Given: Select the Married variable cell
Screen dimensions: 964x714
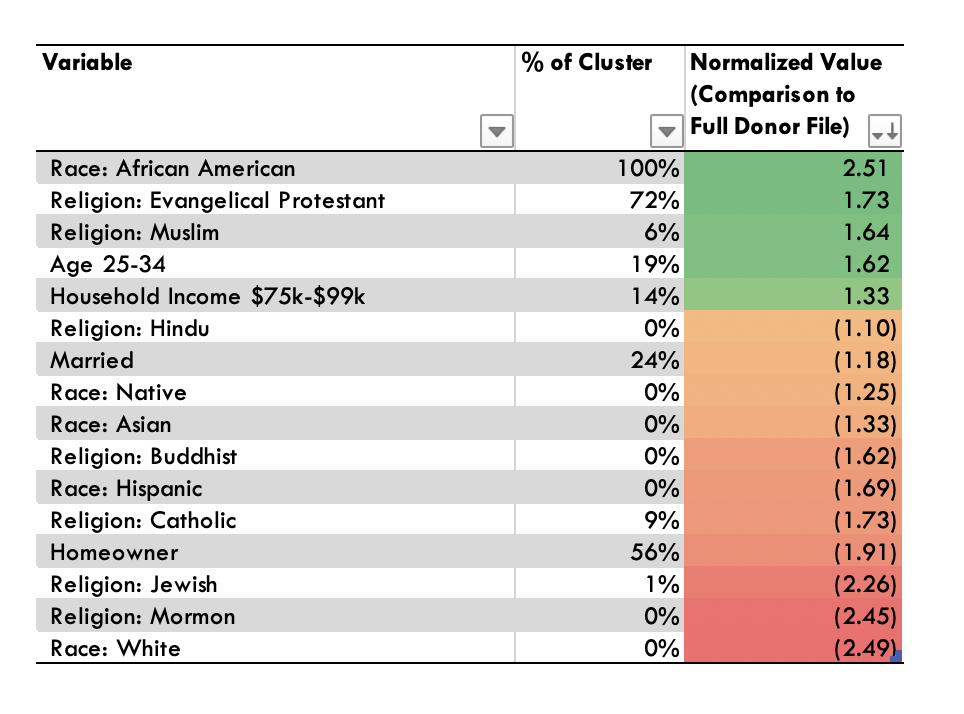Looking at the screenshot, I should click(275, 360).
